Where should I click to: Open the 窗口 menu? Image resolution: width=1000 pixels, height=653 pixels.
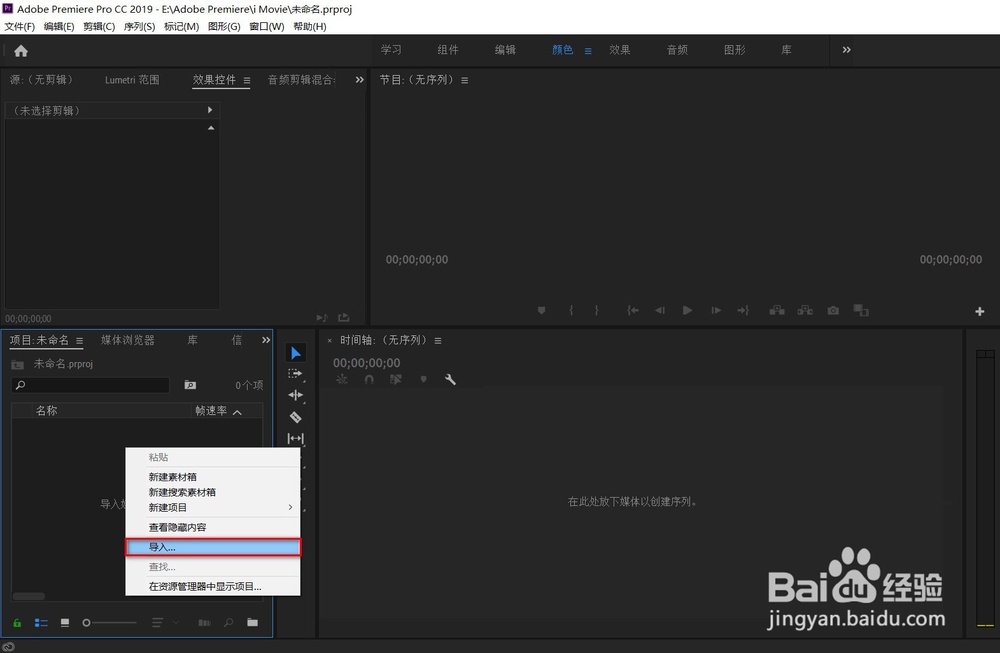pyautogui.click(x=265, y=26)
